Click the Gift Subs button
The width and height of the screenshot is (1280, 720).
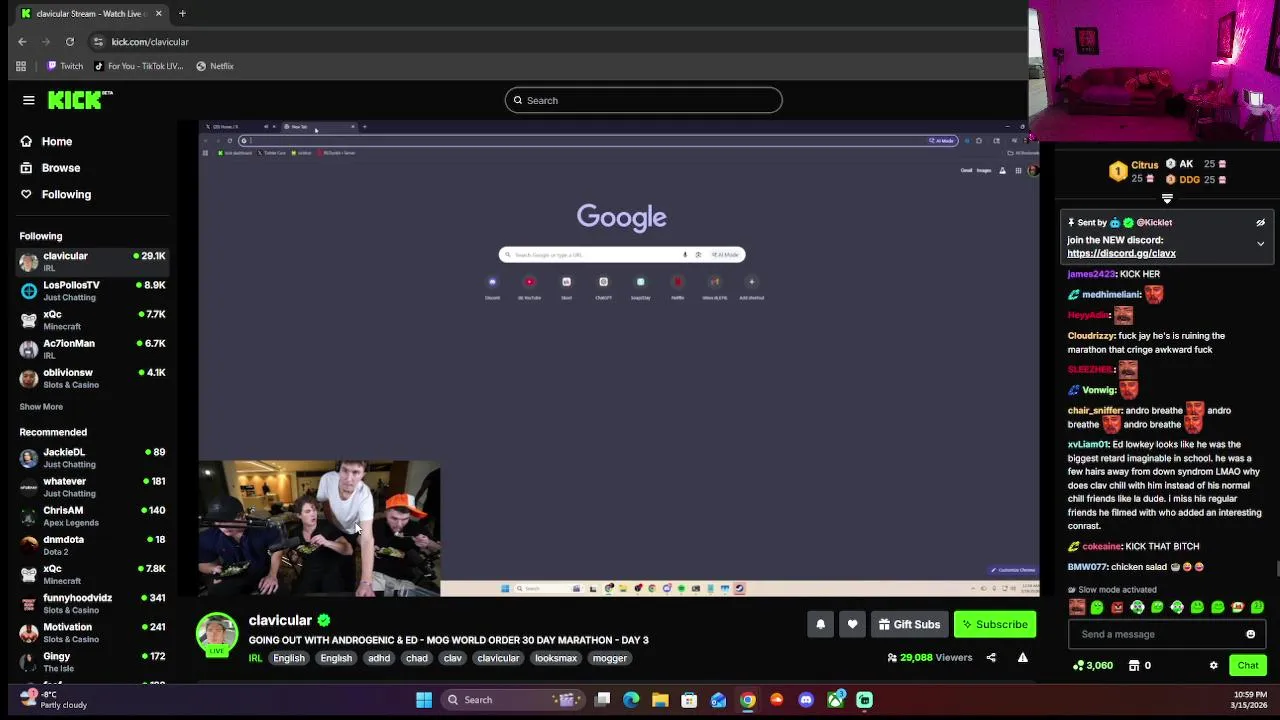point(909,624)
